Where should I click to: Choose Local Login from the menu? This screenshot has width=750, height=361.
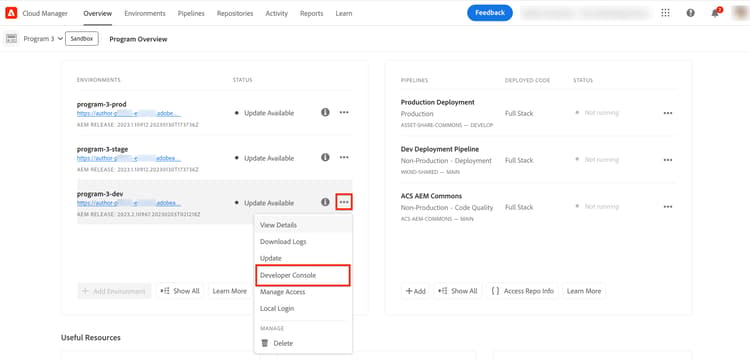click(303, 308)
